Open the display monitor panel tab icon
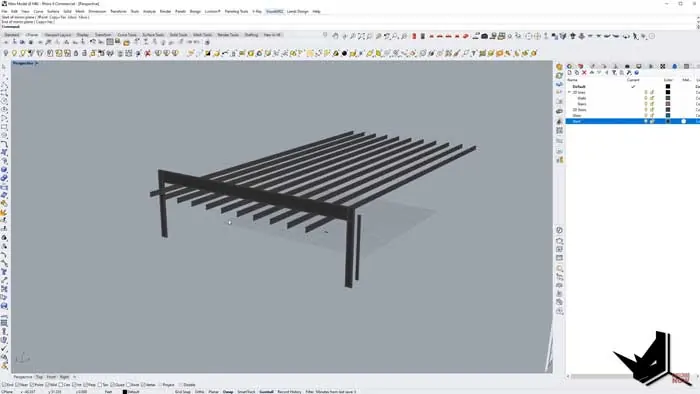 point(639,66)
